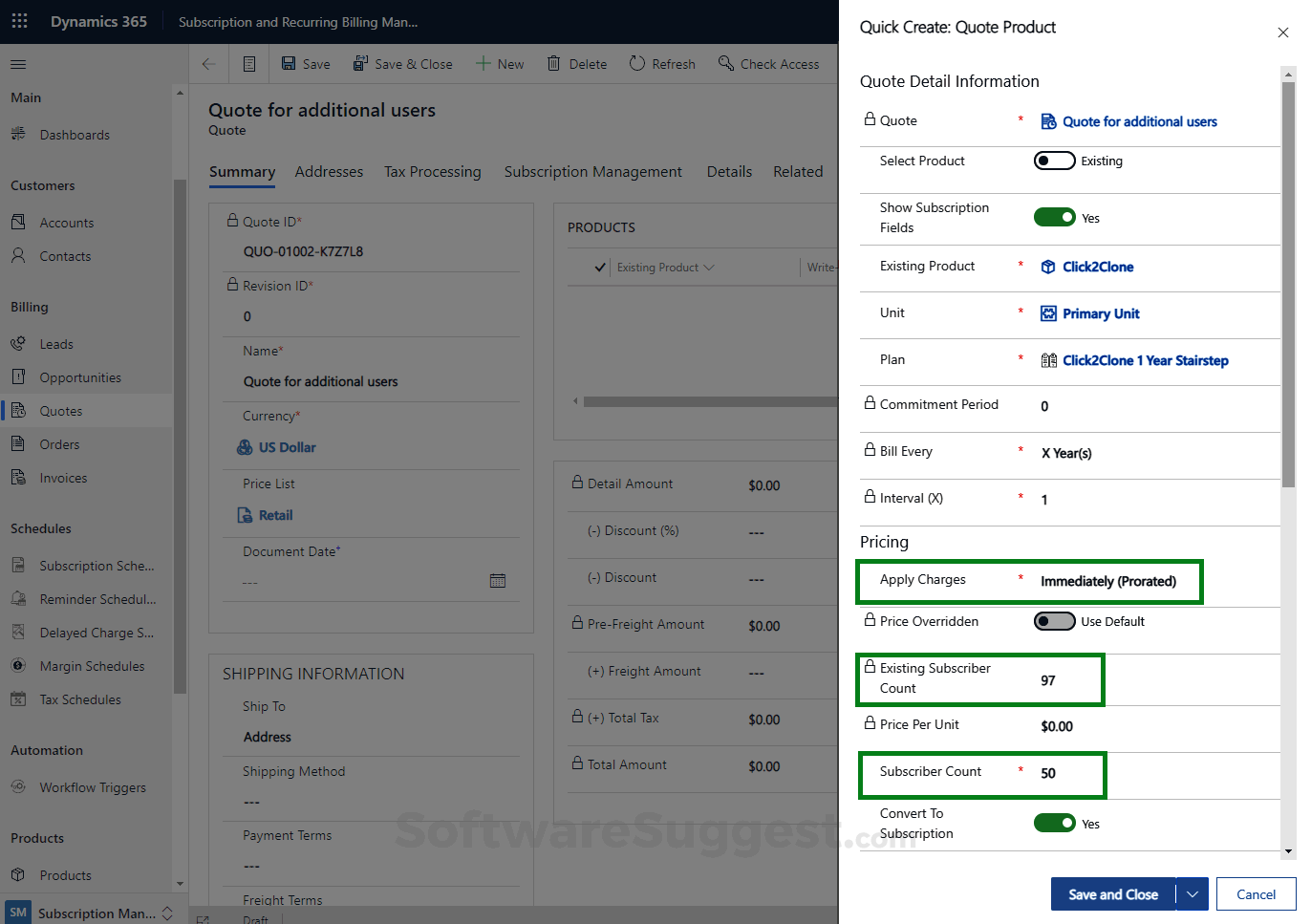Viewport: 1311px width, 924px height.
Task: Switch to the Tax Processing tab
Action: point(432,172)
